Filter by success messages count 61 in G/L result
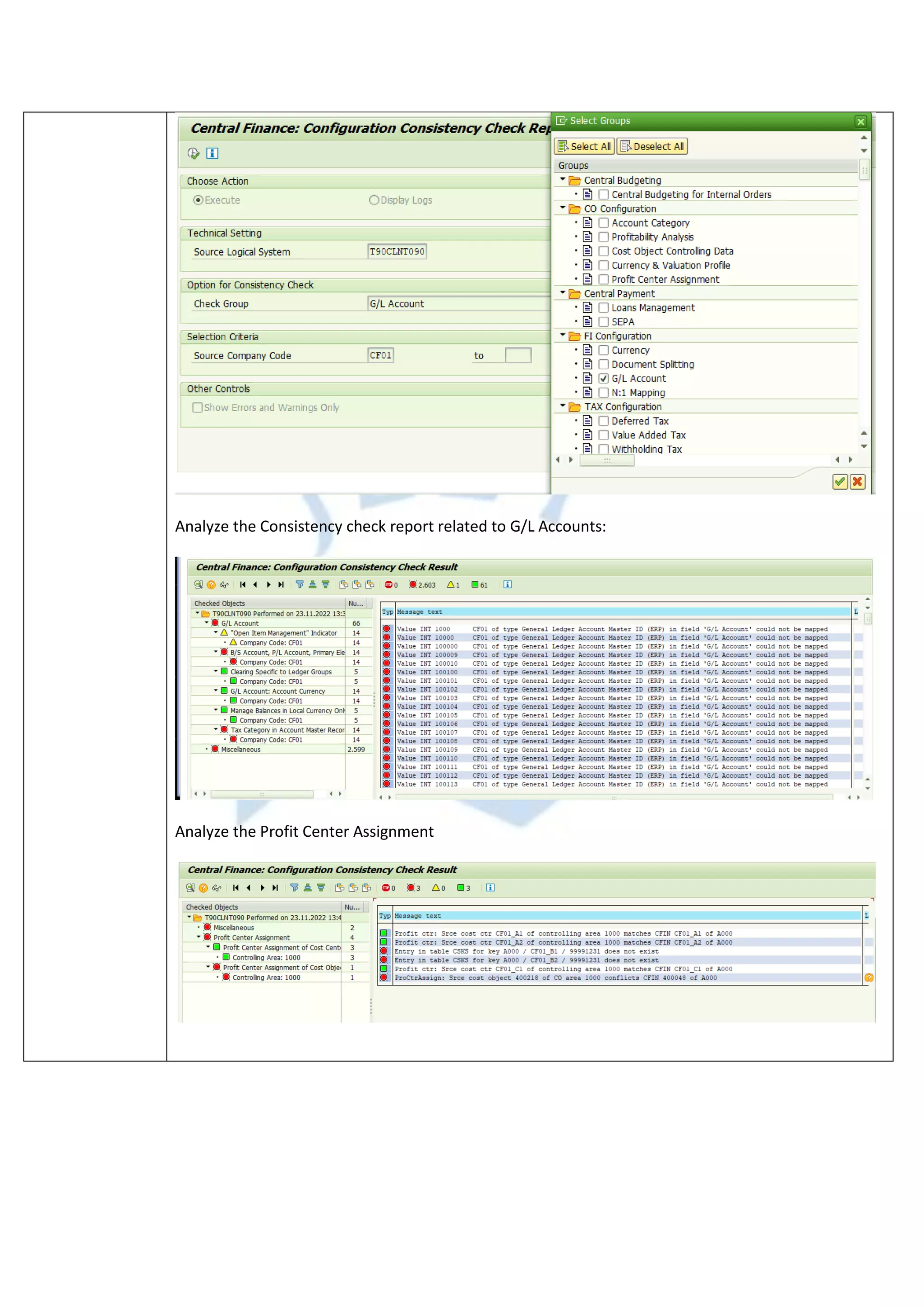The image size is (924, 1307). click(x=480, y=584)
